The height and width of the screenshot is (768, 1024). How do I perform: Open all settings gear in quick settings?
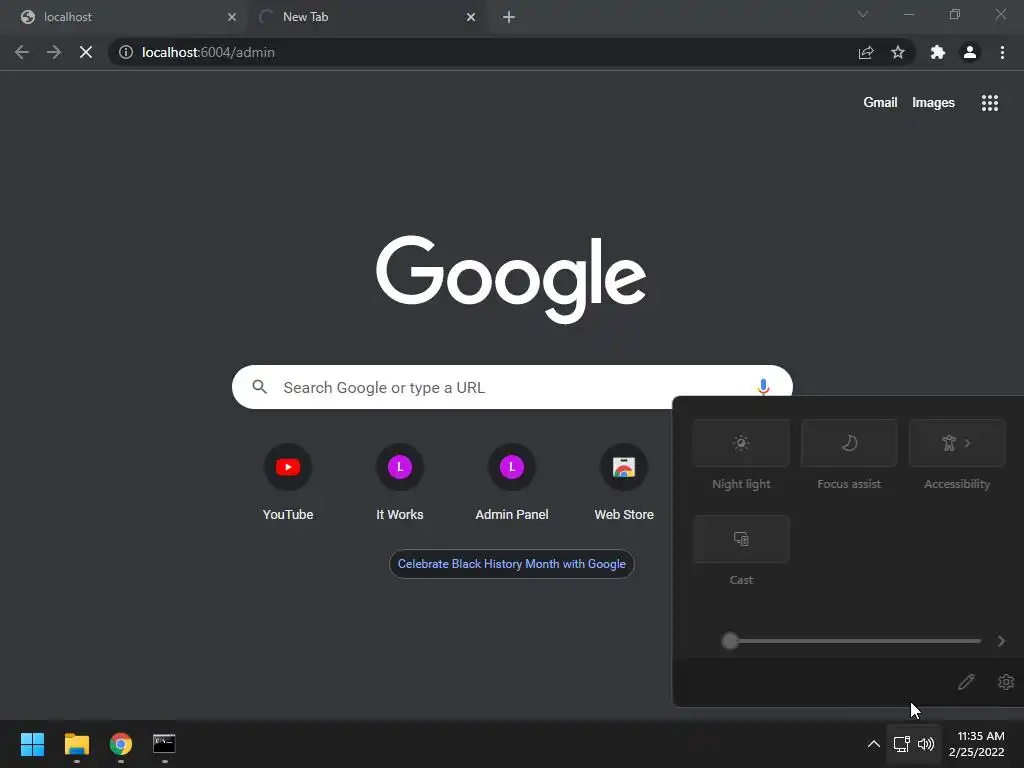[x=1006, y=682]
